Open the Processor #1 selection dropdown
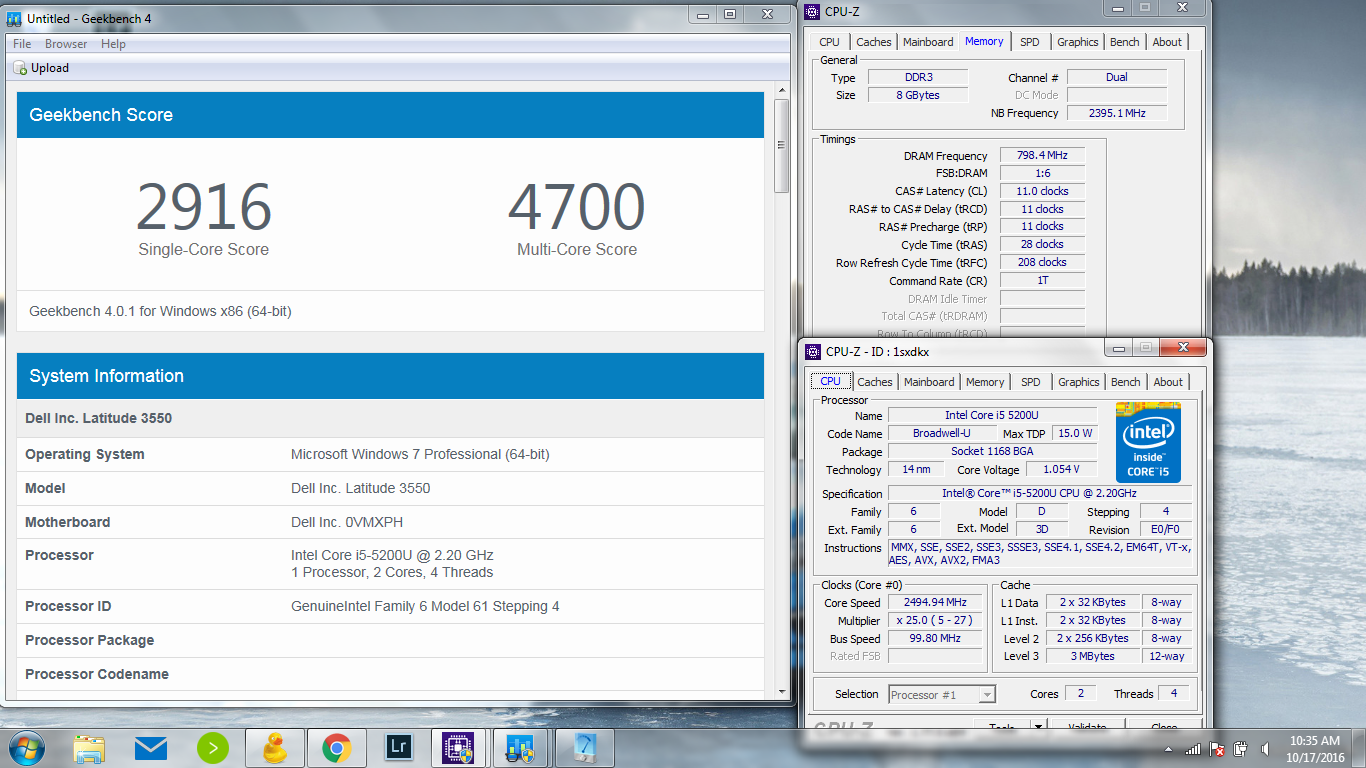Screen dimensions: 1366x768 942,694
